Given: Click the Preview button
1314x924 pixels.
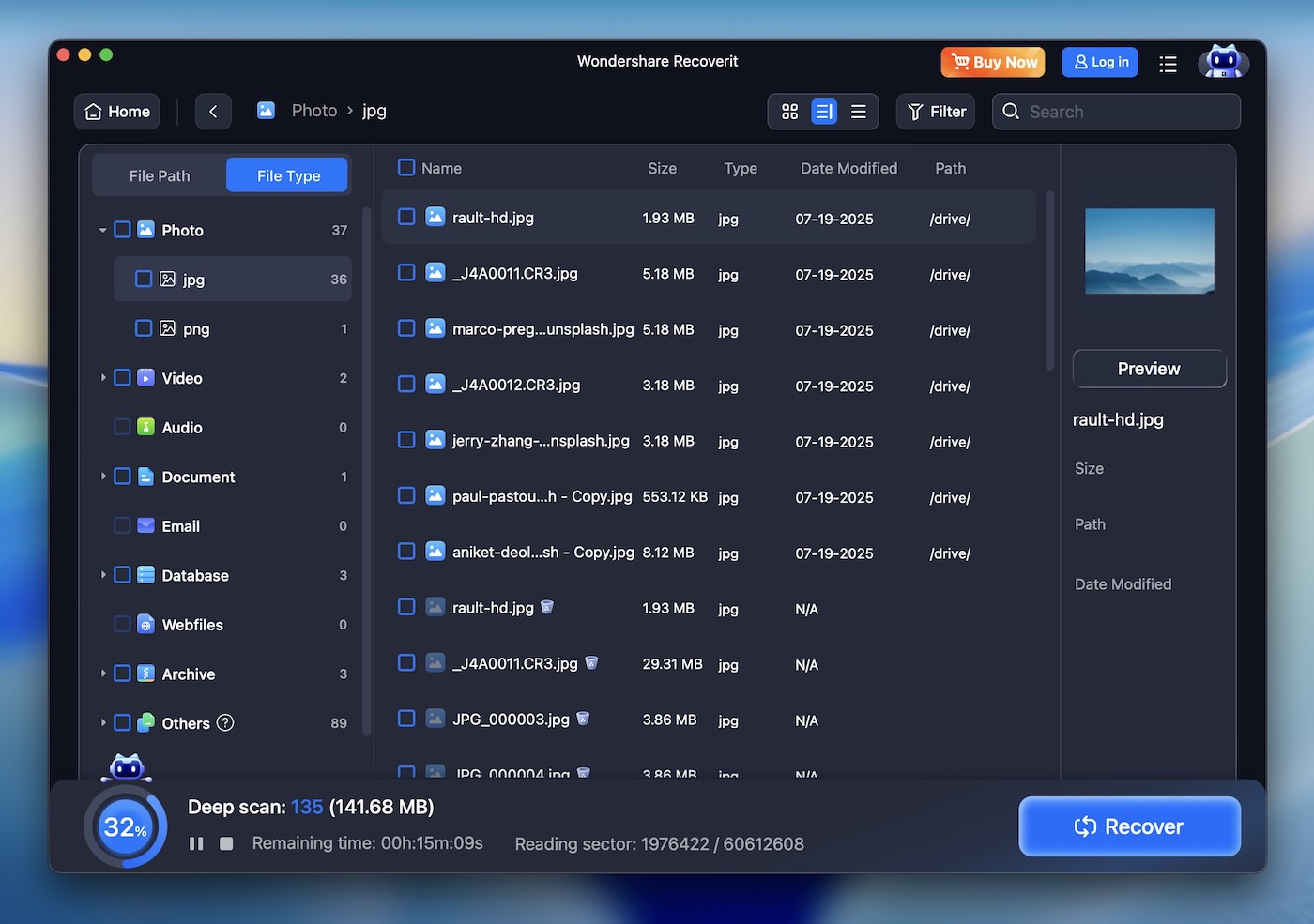Looking at the screenshot, I should pyautogui.click(x=1149, y=369).
